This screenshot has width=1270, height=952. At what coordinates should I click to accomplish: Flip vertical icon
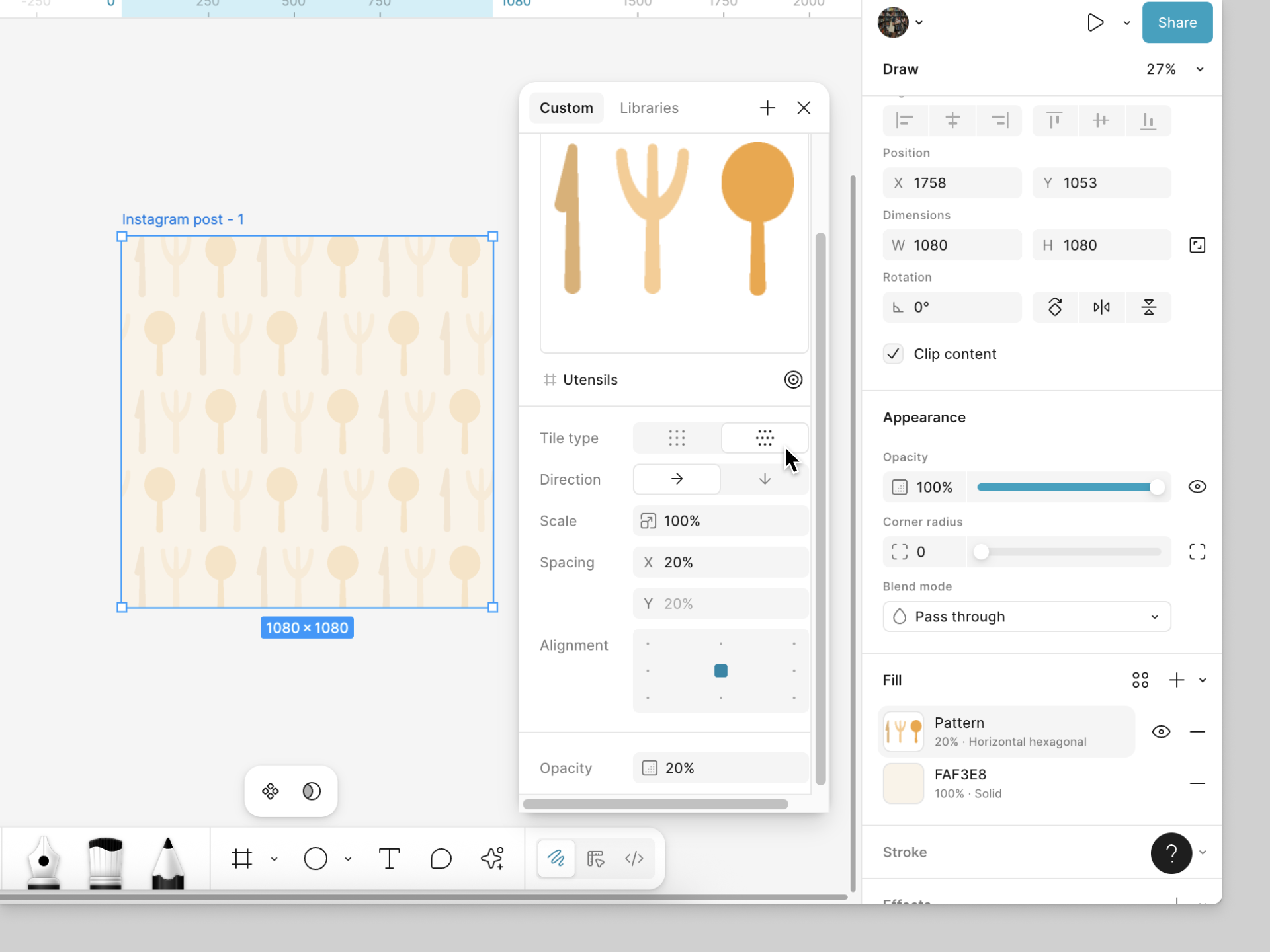(1148, 307)
